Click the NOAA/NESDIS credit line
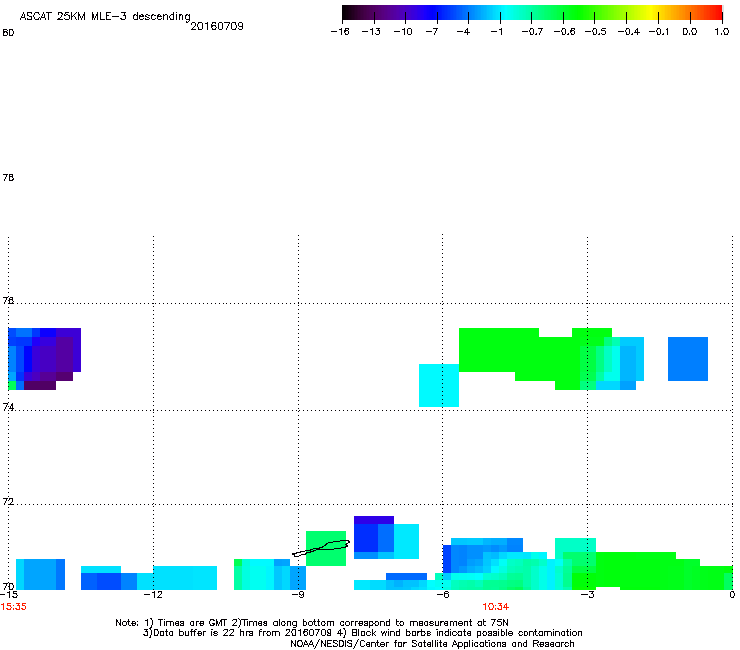This screenshot has height=650, width=740. coord(432,644)
